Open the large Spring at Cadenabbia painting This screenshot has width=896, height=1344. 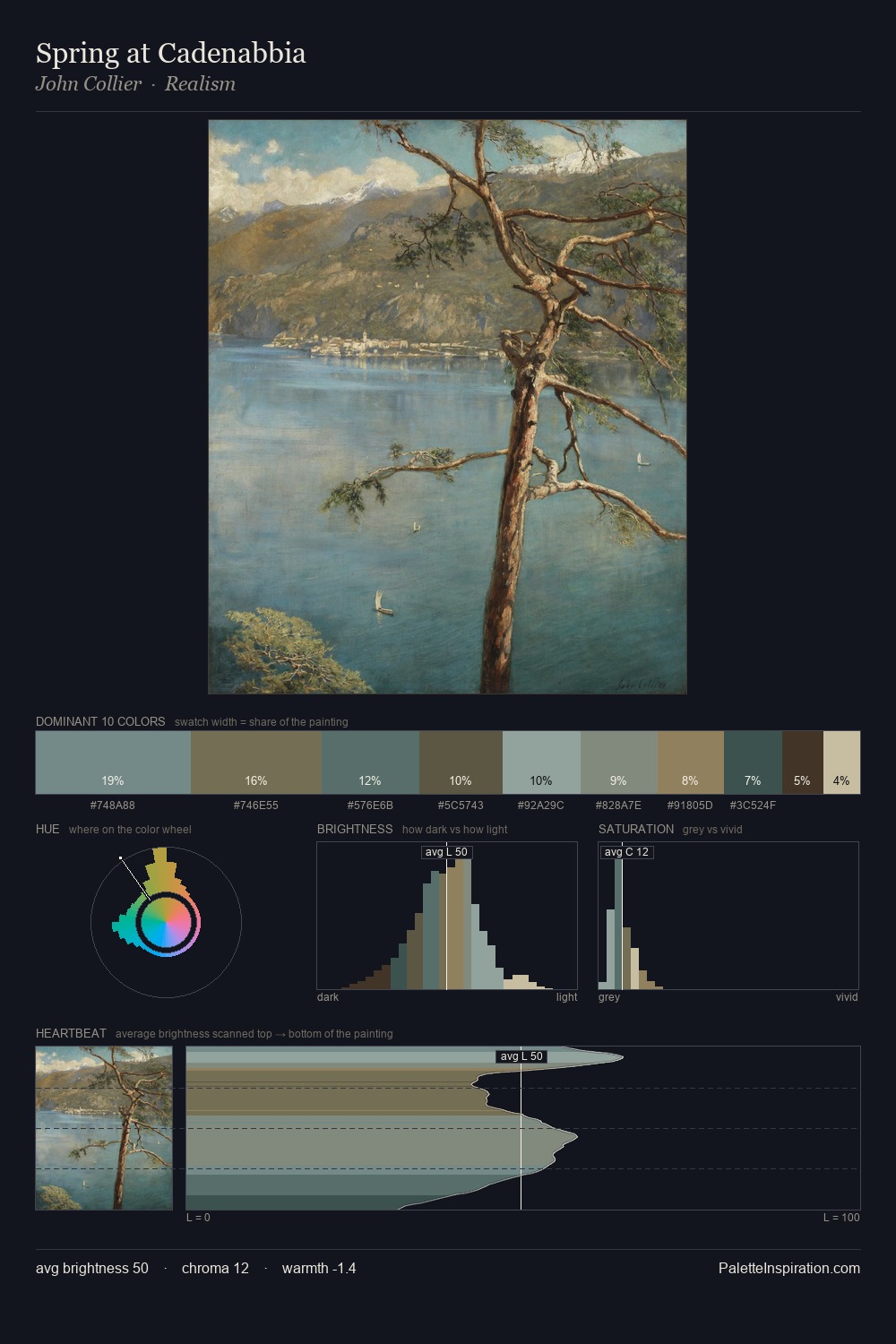(x=447, y=407)
